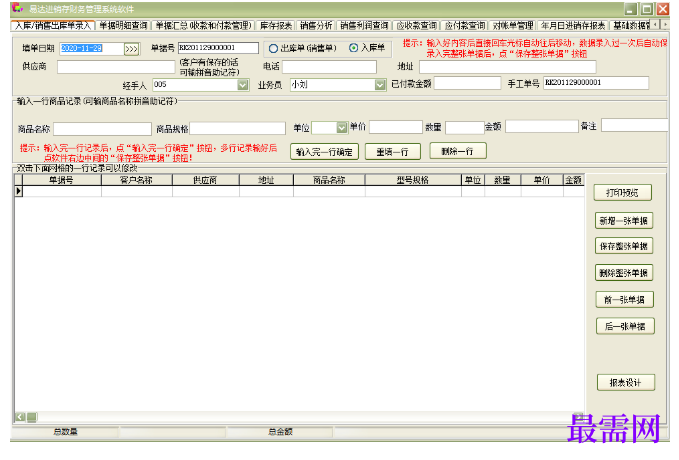Click the application logo icon in title bar
679x460 pixels.
pyautogui.click(x=17, y=8)
